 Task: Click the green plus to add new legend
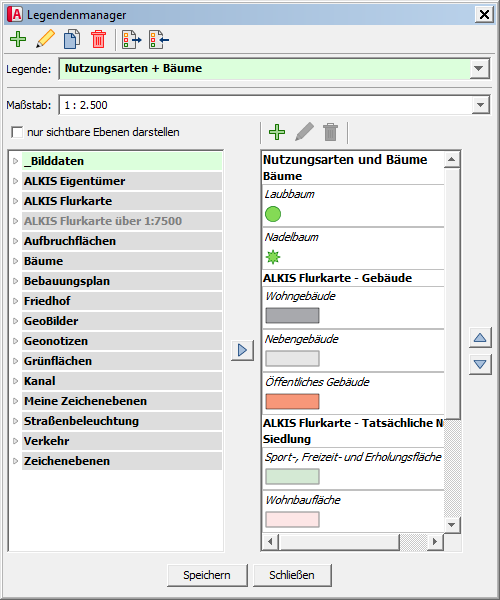click(18, 39)
